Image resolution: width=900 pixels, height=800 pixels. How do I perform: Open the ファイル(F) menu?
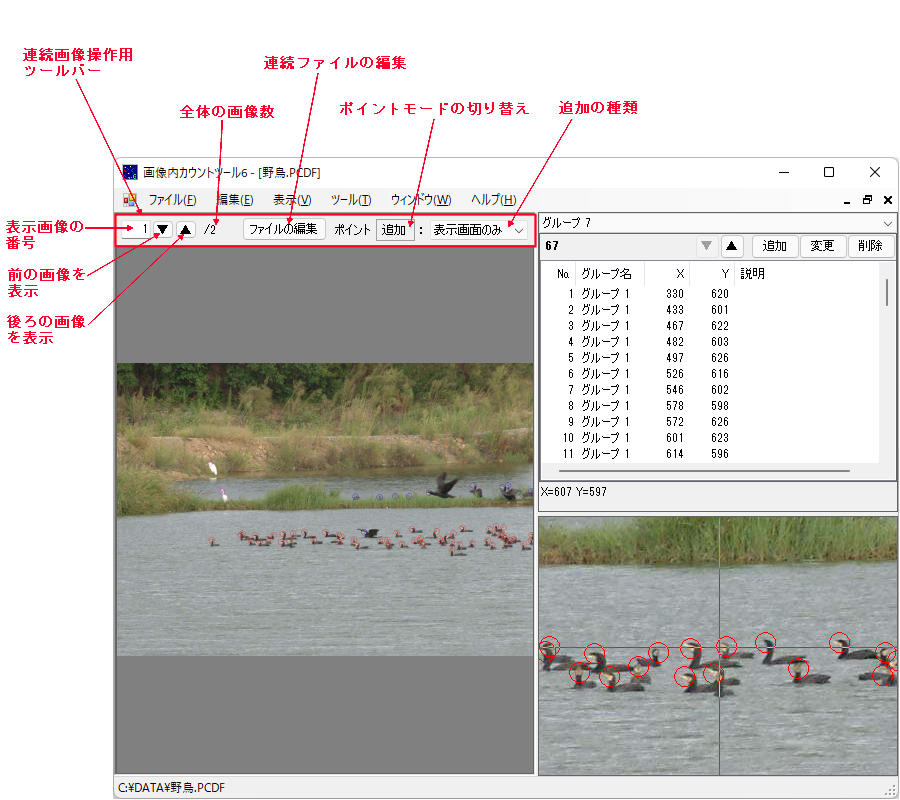coord(172,200)
